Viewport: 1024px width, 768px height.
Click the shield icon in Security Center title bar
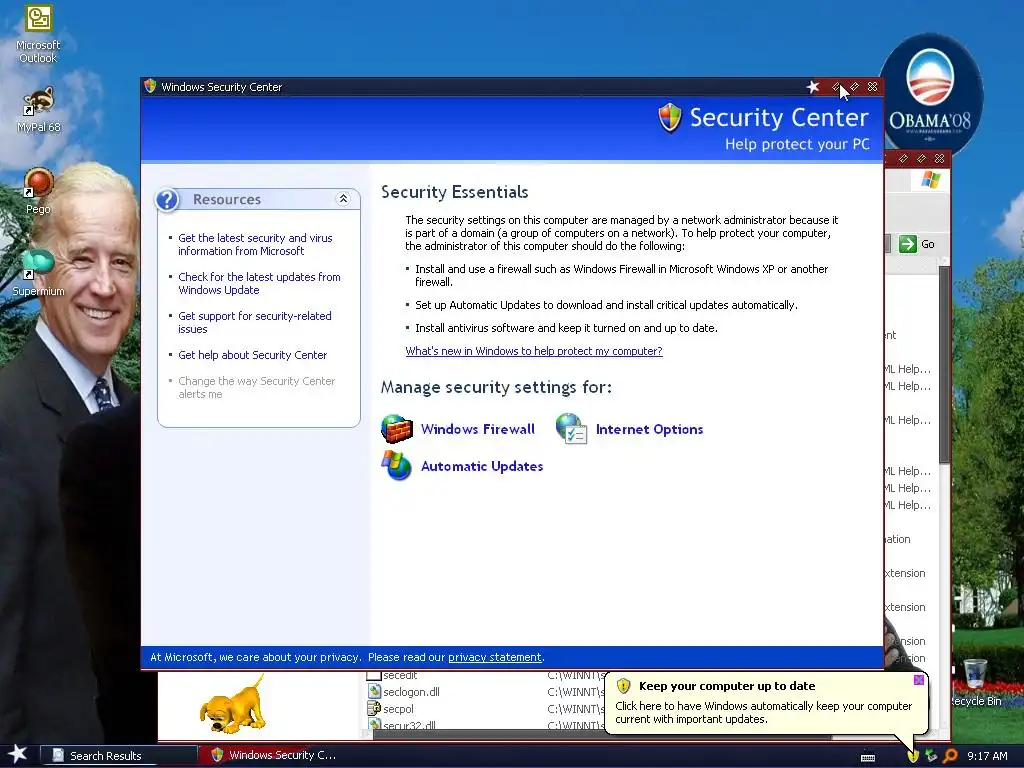pos(150,86)
